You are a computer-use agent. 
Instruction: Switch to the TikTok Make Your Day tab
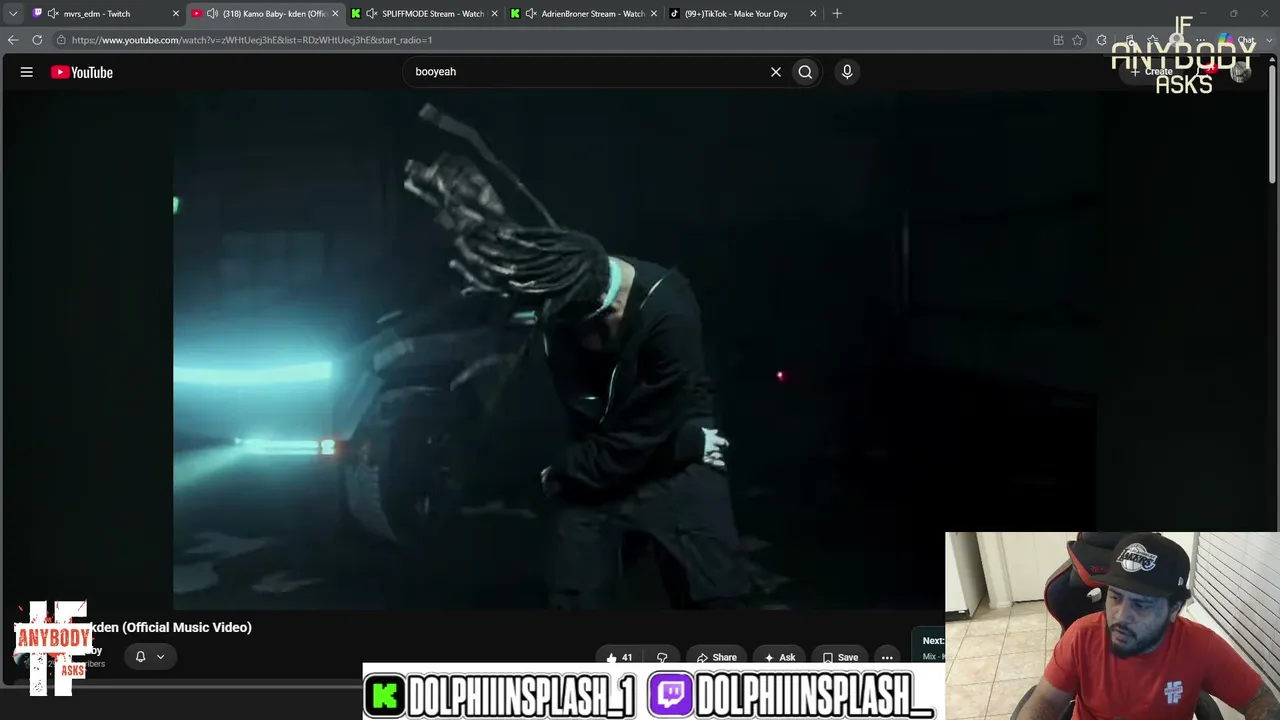tap(742, 14)
